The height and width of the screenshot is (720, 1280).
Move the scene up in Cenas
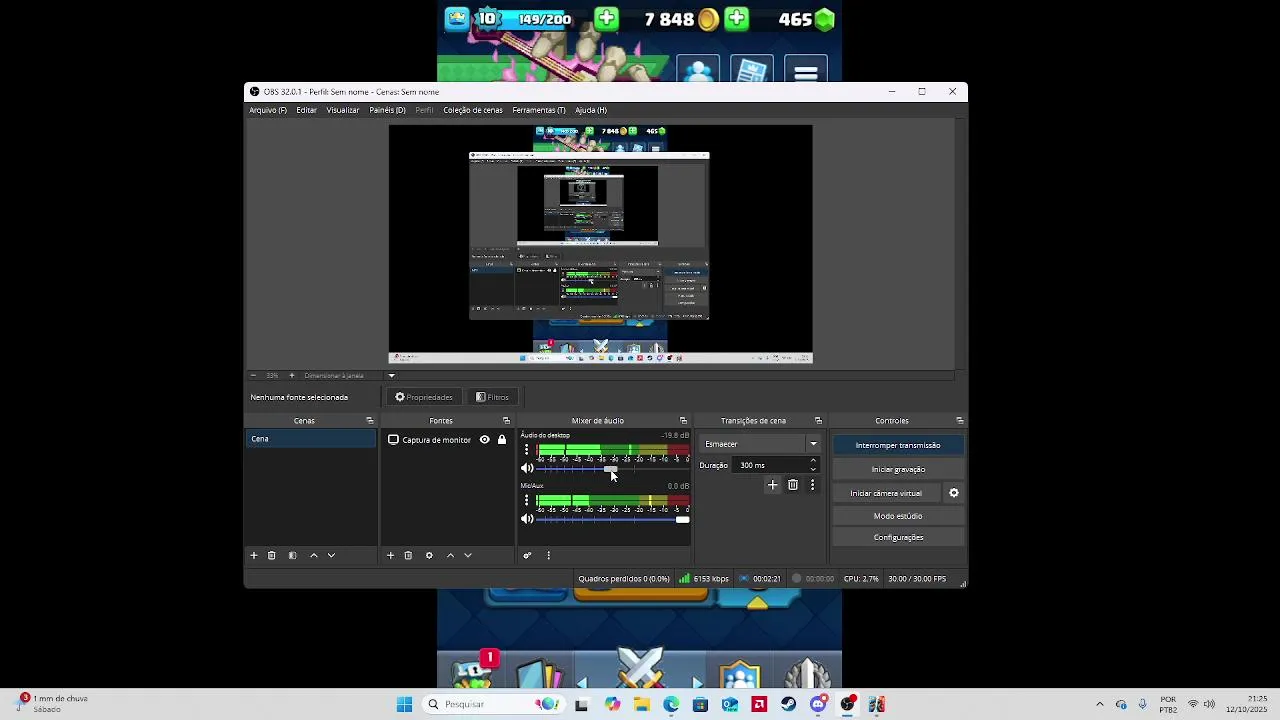coord(314,555)
